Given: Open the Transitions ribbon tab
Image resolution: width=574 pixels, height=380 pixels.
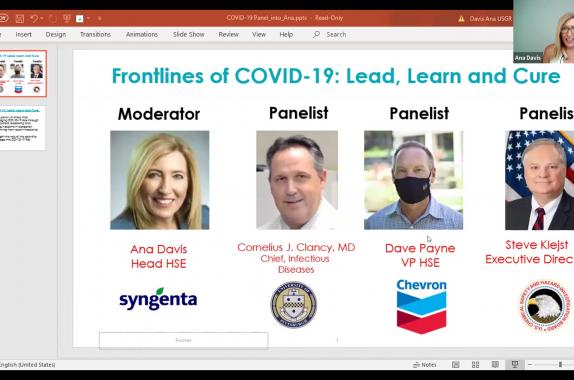Looking at the screenshot, I should tap(95, 34).
